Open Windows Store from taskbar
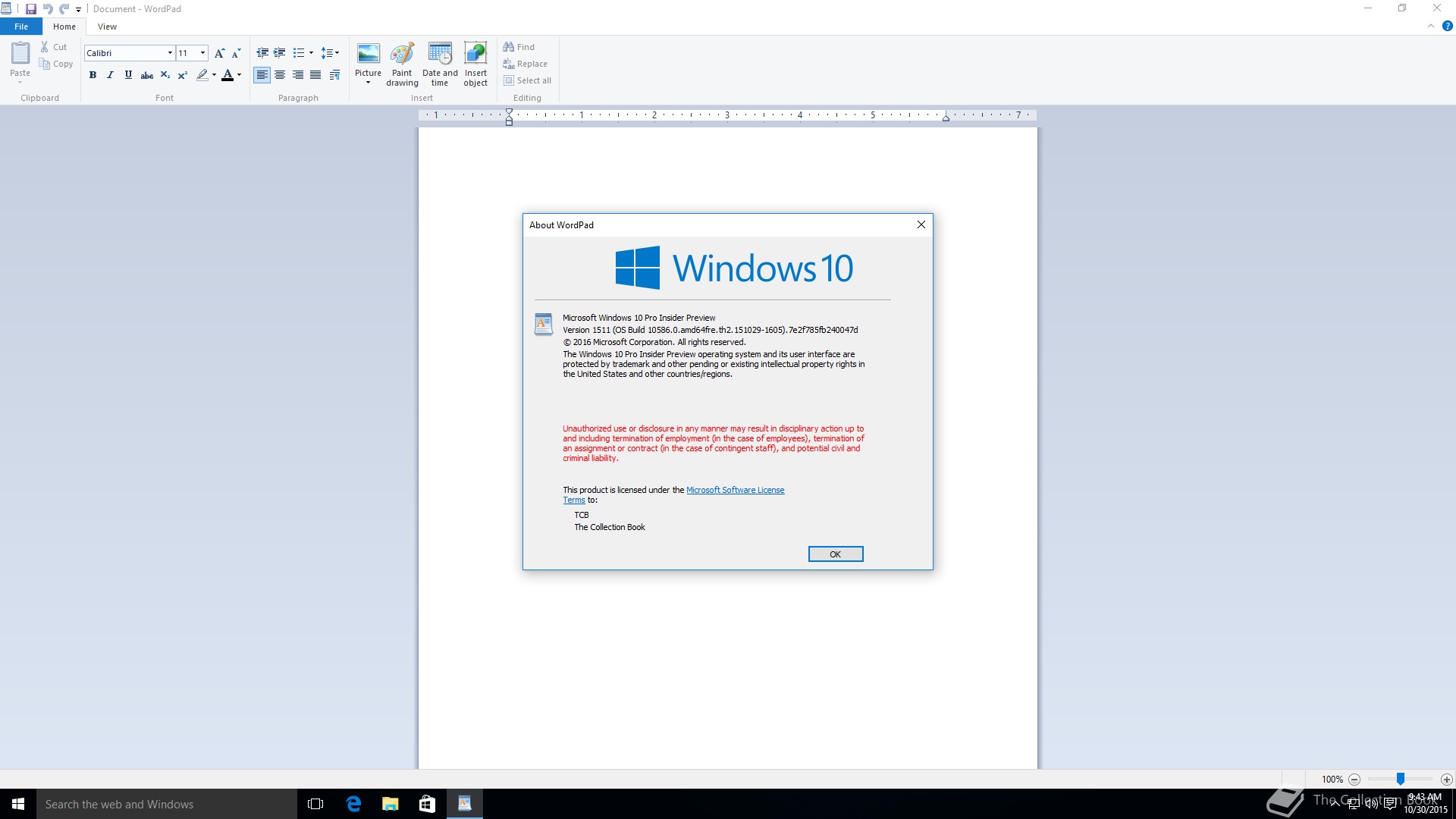The image size is (1456, 819). click(428, 804)
